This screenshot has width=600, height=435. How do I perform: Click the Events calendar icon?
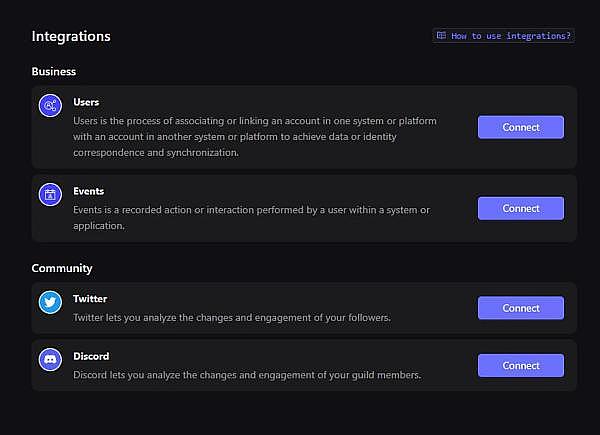(51, 194)
